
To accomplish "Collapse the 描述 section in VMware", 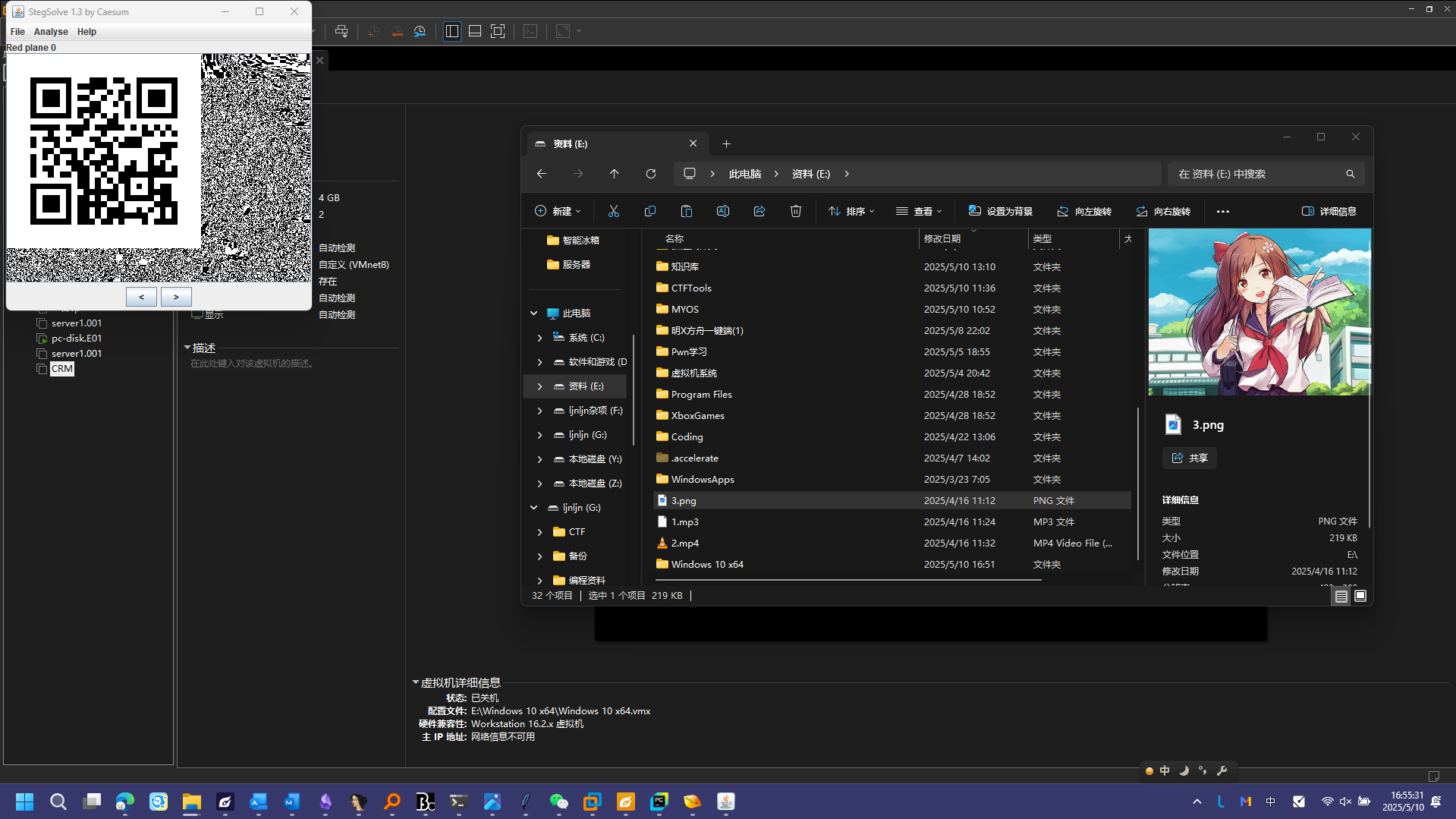I will 187,348.
